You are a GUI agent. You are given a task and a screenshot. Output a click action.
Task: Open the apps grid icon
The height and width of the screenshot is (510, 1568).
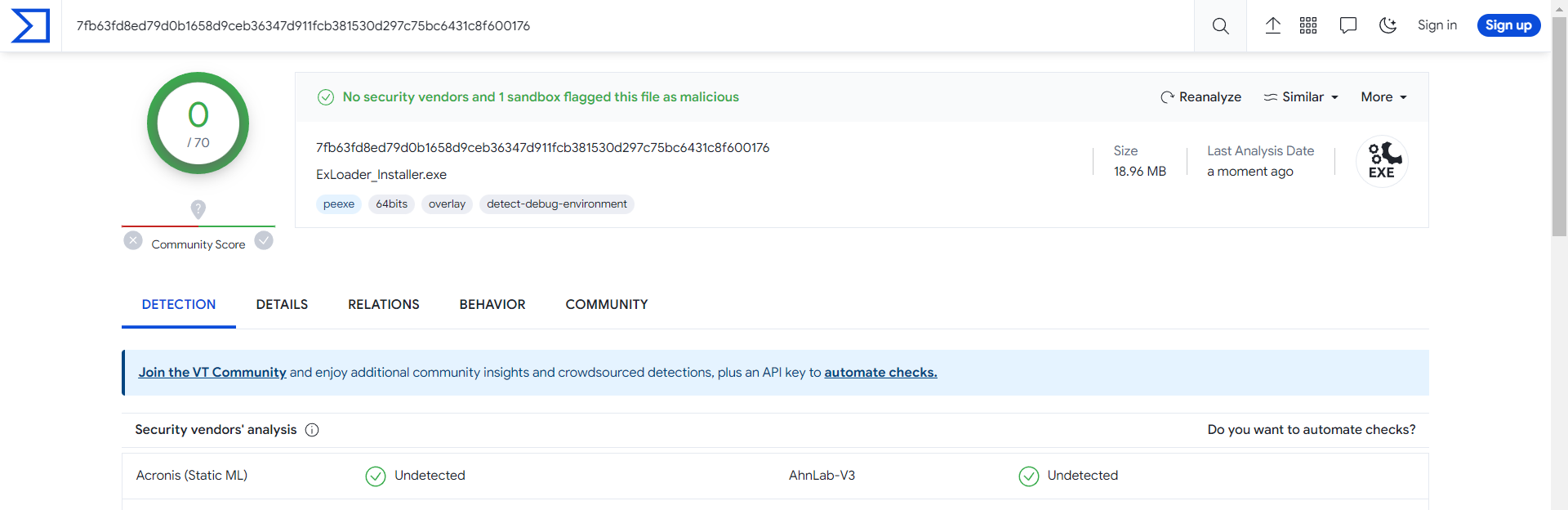(1308, 25)
